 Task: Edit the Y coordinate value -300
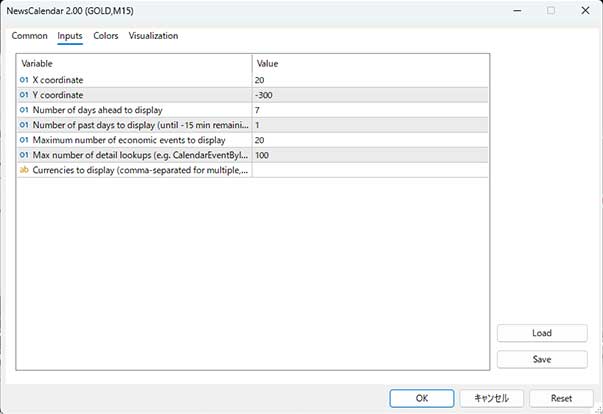point(370,95)
